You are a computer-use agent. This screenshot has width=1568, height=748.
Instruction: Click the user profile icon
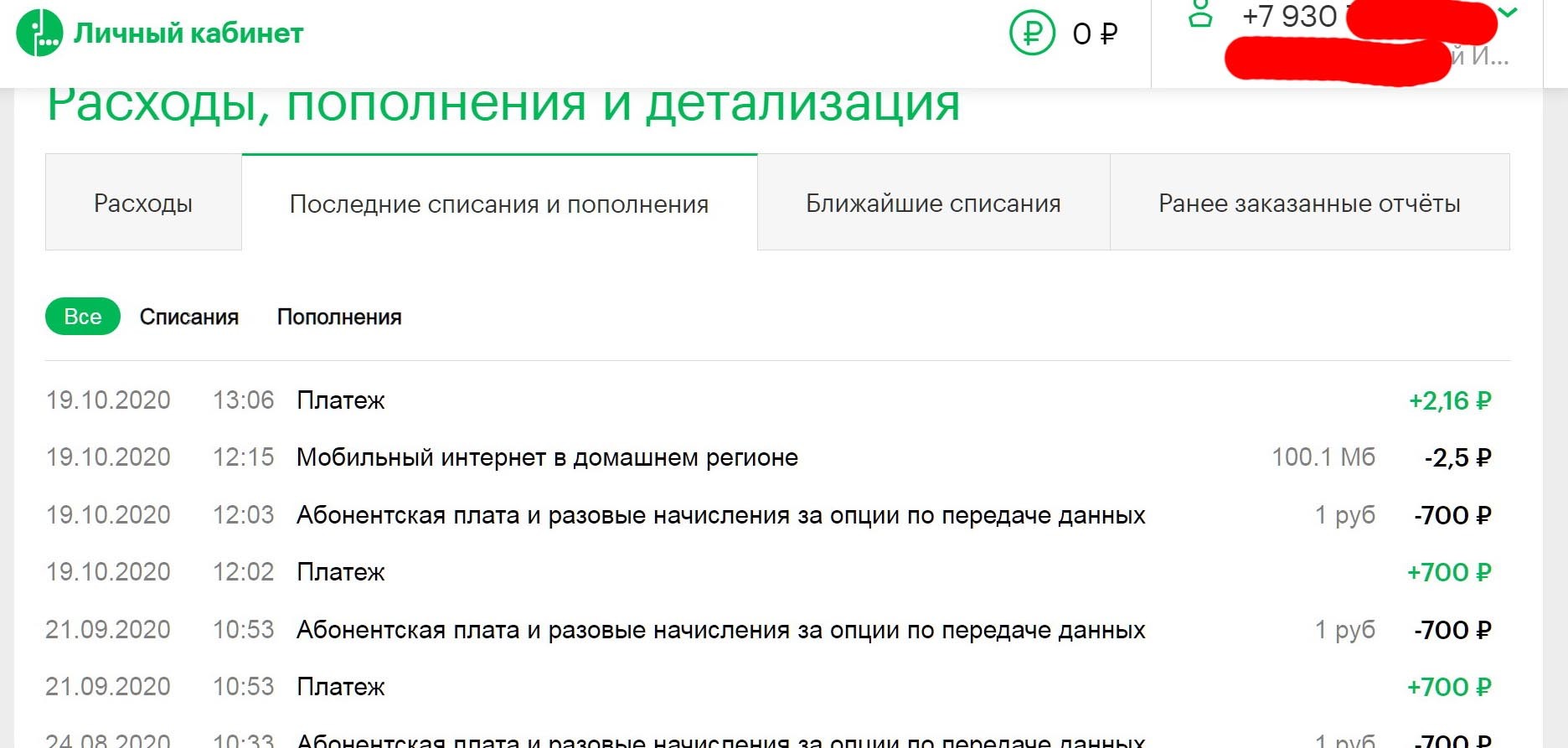point(1200,13)
